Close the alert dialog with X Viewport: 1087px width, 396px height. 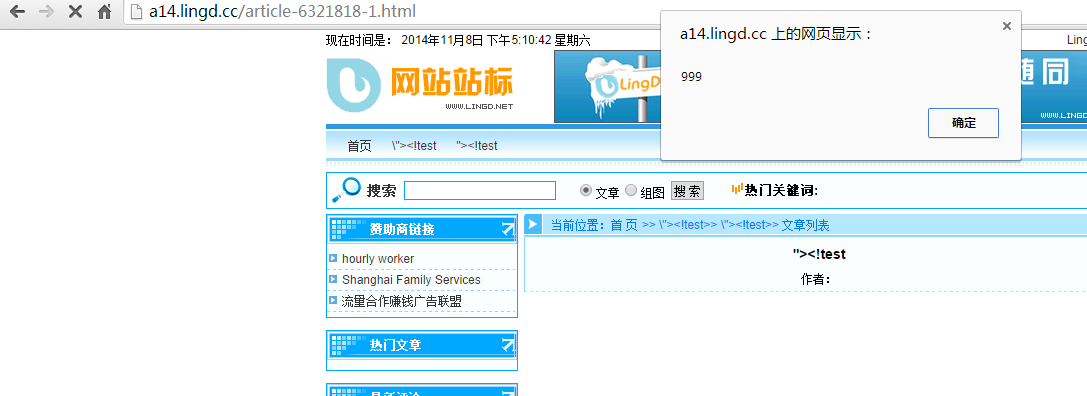pyautogui.click(x=1007, y=26)
